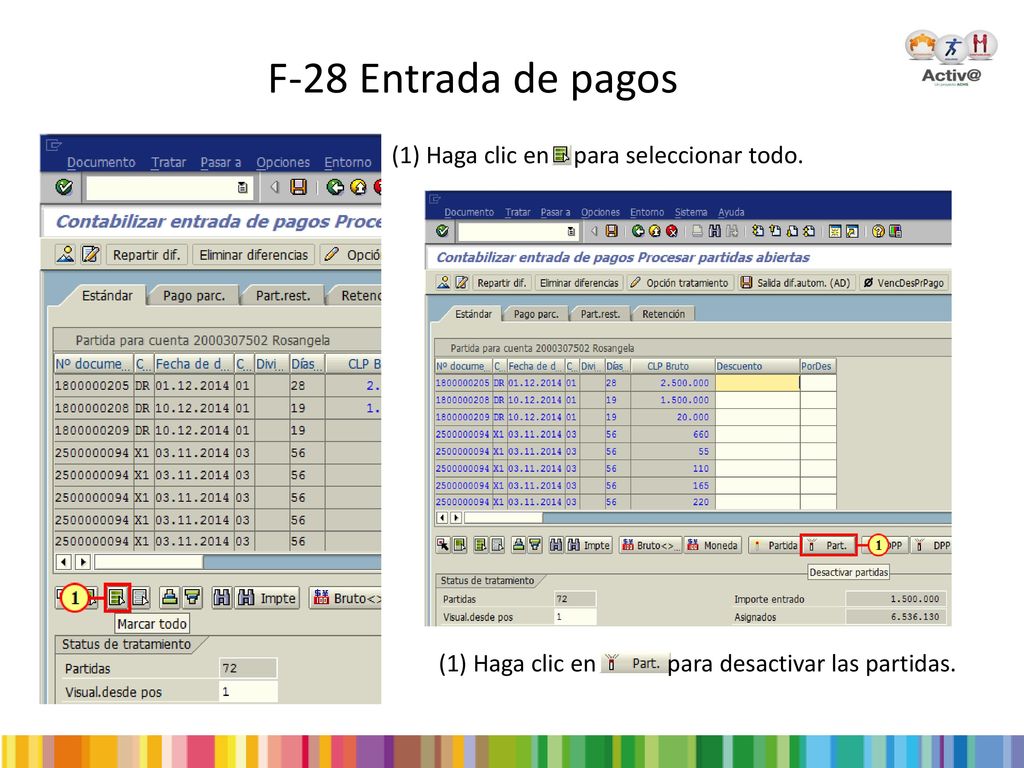Open Opciones menu in right screenshot

tap(600, 212)
